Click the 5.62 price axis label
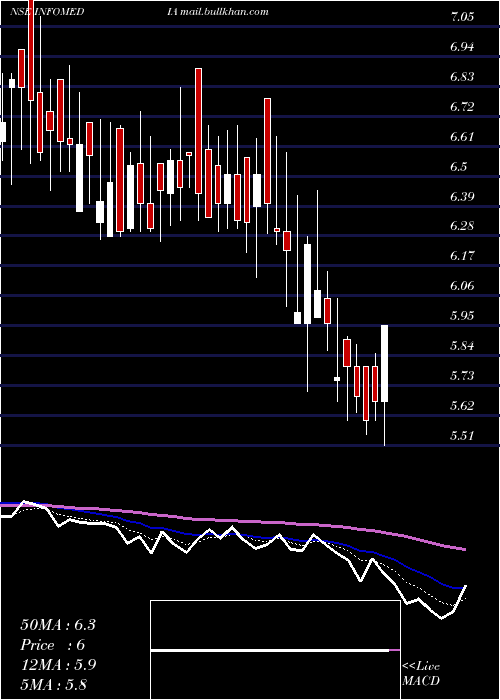The height and width of the screenshot is (700, 500). [463, 406]
